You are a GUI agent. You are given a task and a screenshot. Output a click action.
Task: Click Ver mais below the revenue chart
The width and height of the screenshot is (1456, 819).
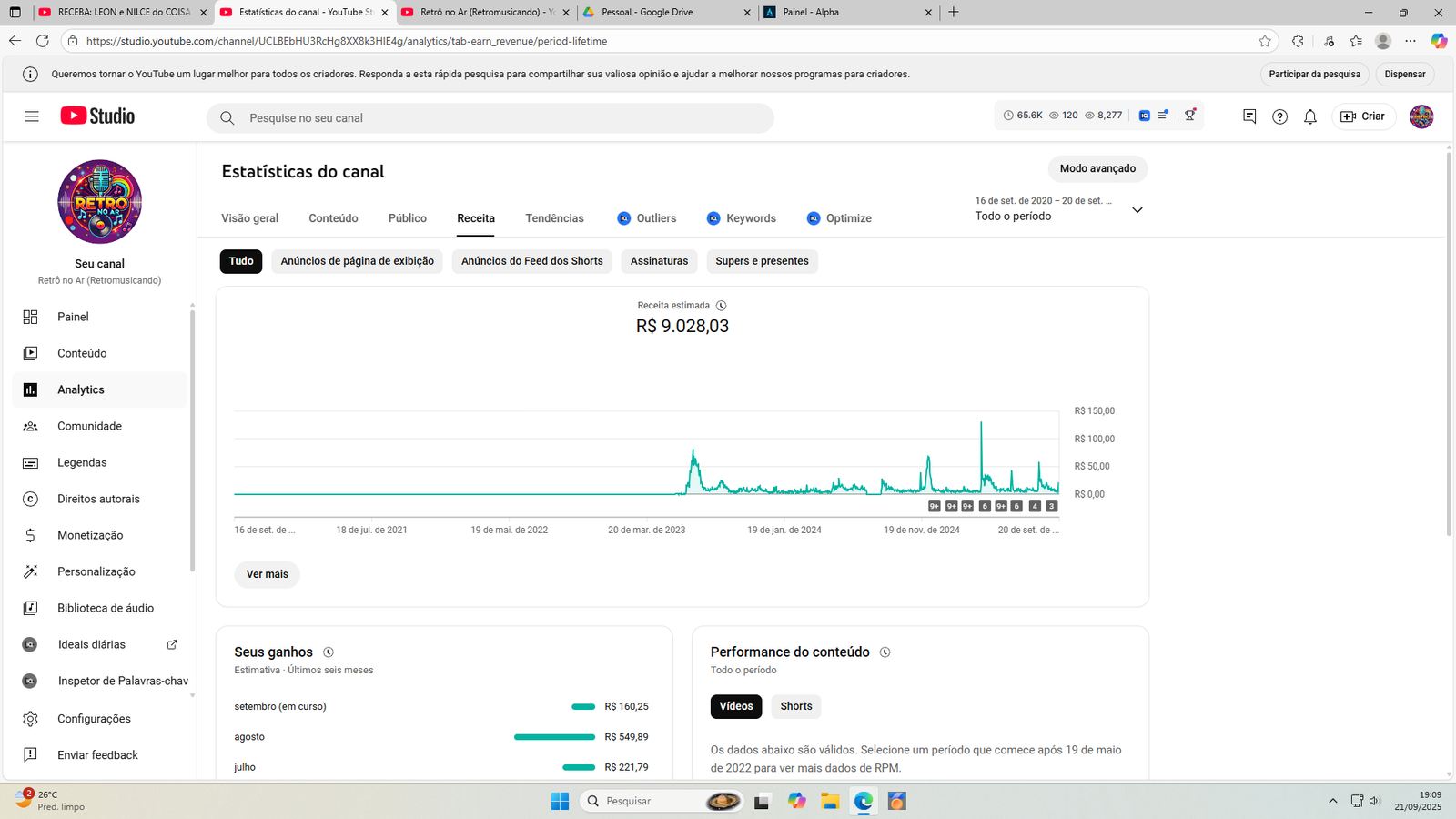click(x=268, y=574)
